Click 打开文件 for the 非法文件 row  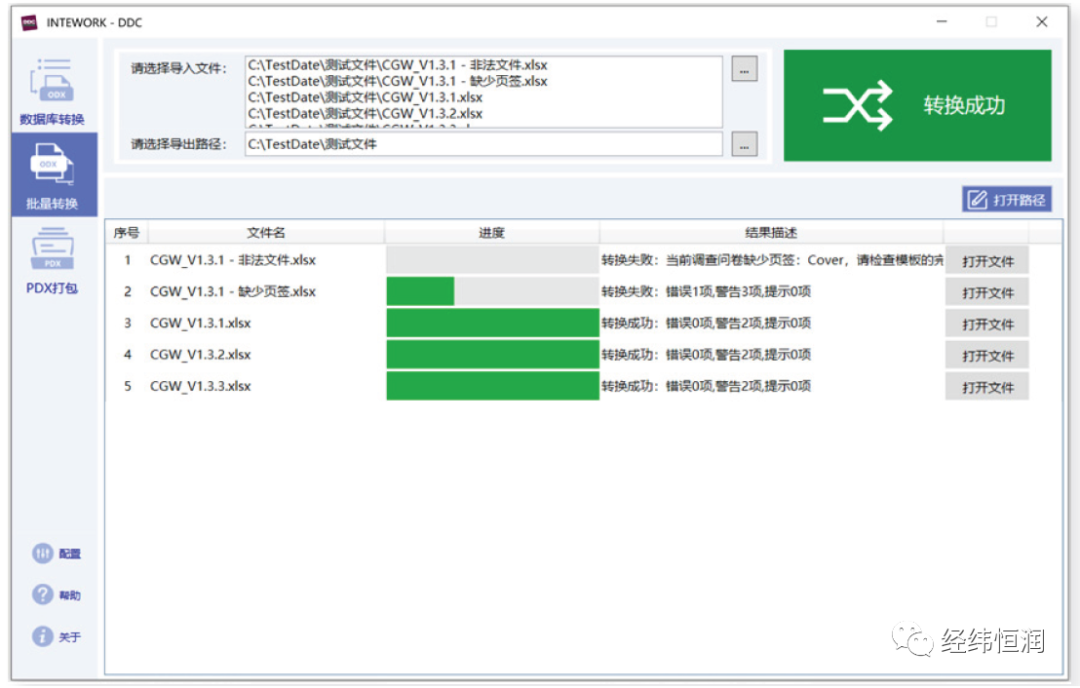986,260
